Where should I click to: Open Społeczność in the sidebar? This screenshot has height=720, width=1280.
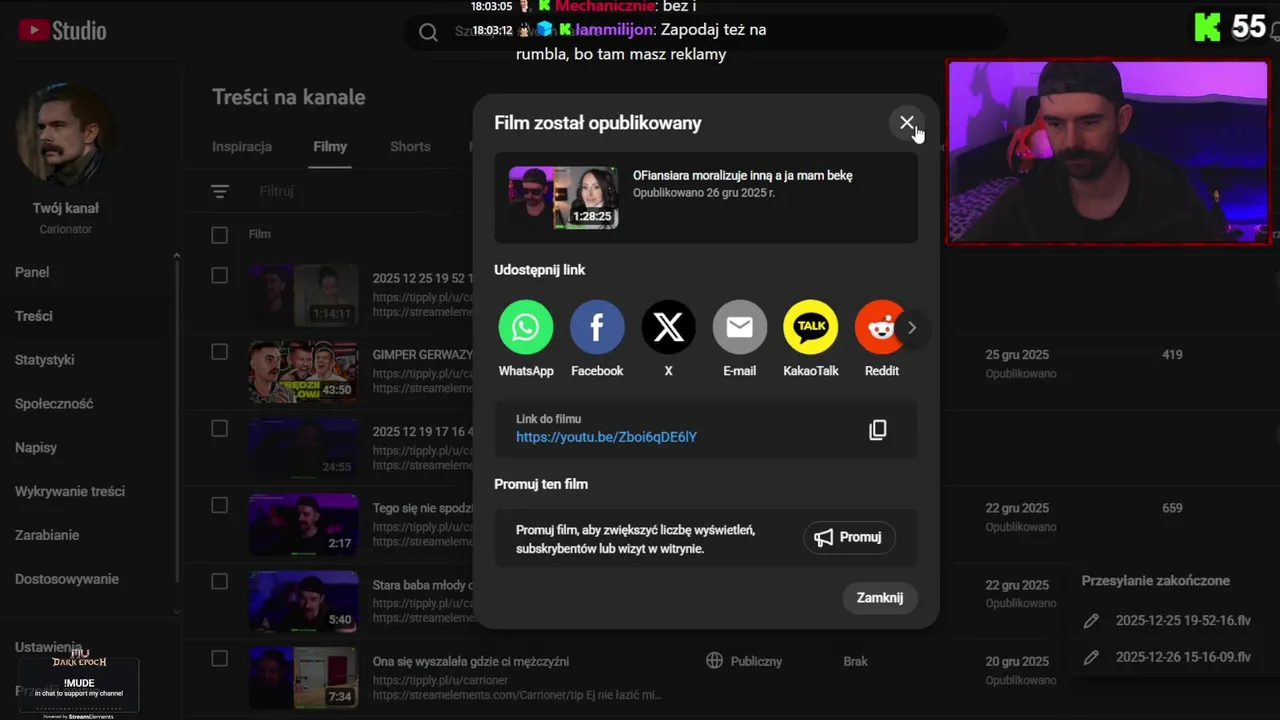click(54, 404)
